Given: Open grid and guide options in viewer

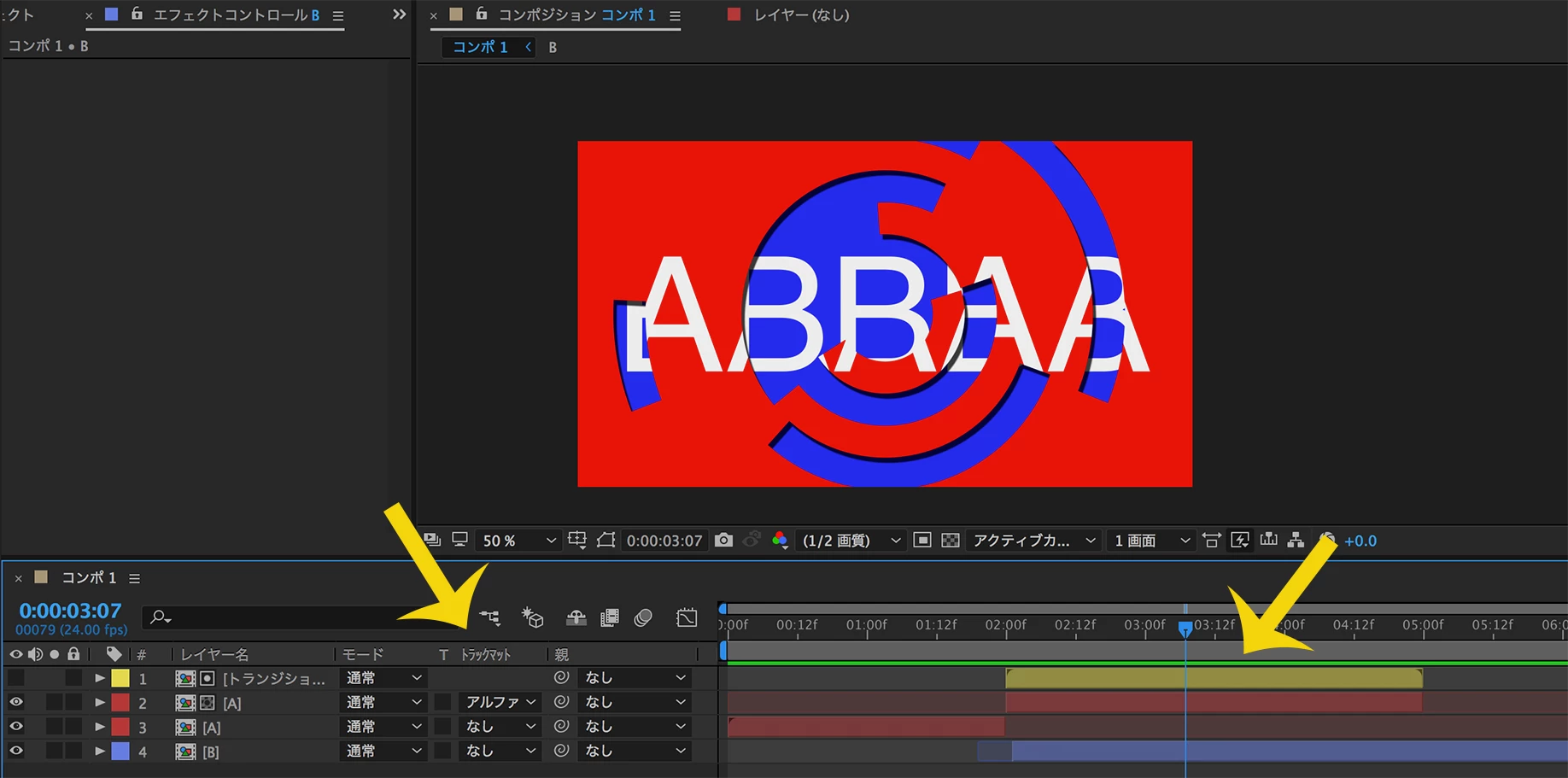Looking at the screenshot, I should [577, 540].
